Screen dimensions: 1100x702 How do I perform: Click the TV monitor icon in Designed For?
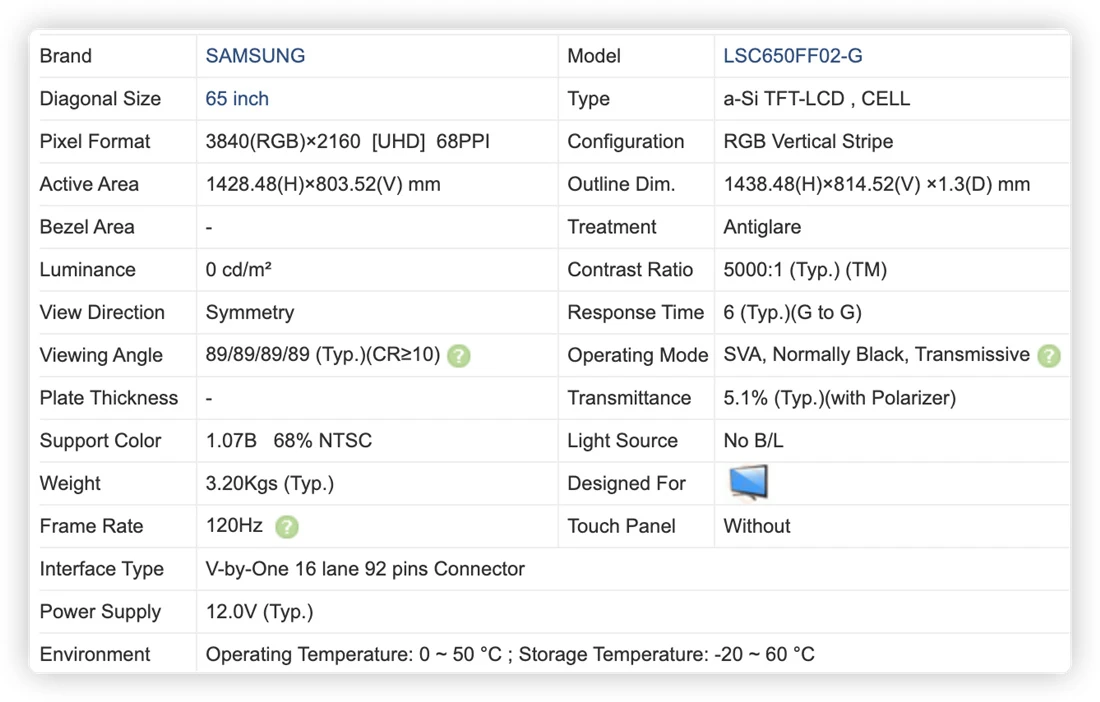click(x=749, y=482)
